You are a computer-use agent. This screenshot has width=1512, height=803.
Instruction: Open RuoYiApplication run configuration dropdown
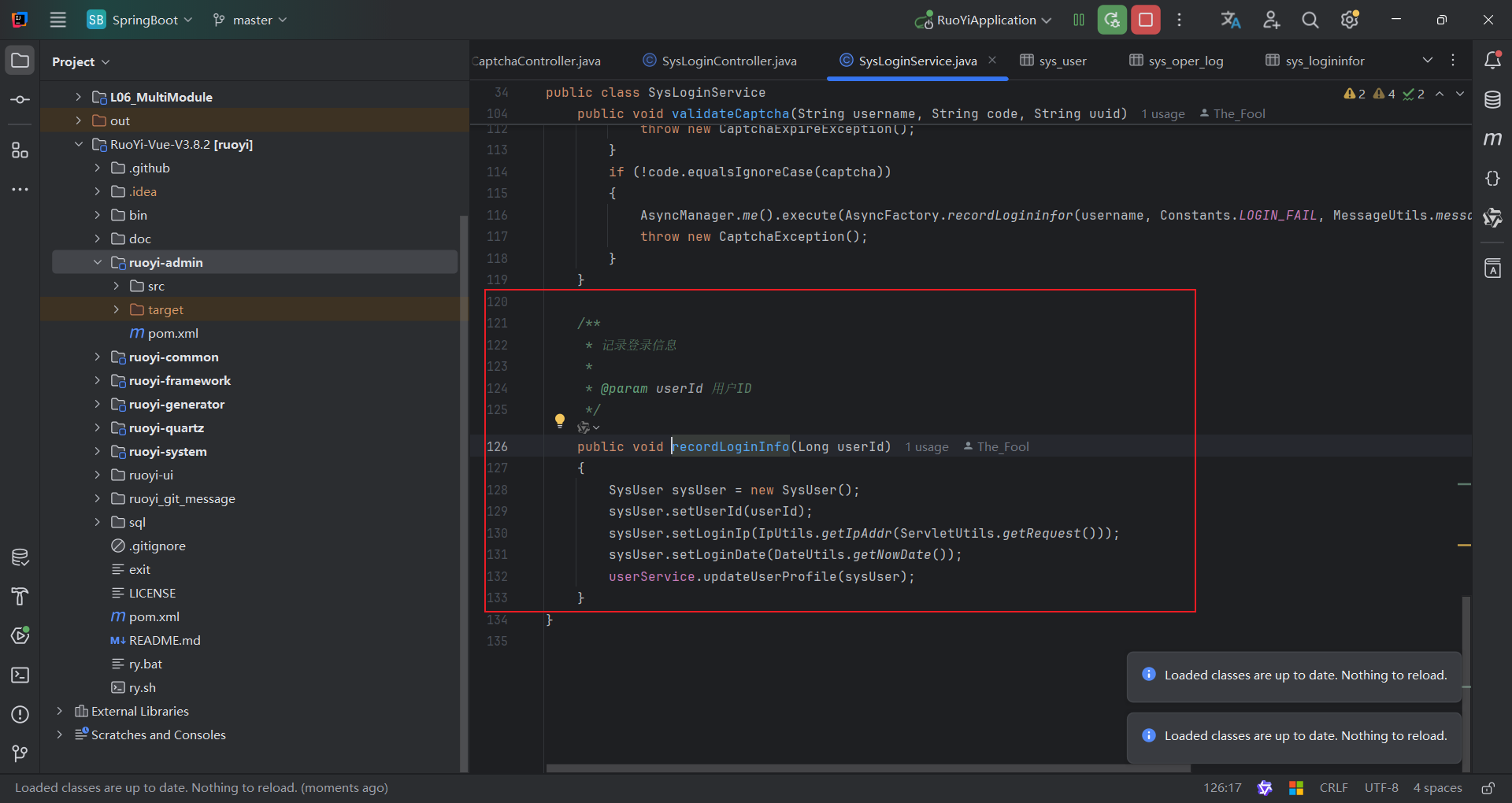click(x=984, y=20)
